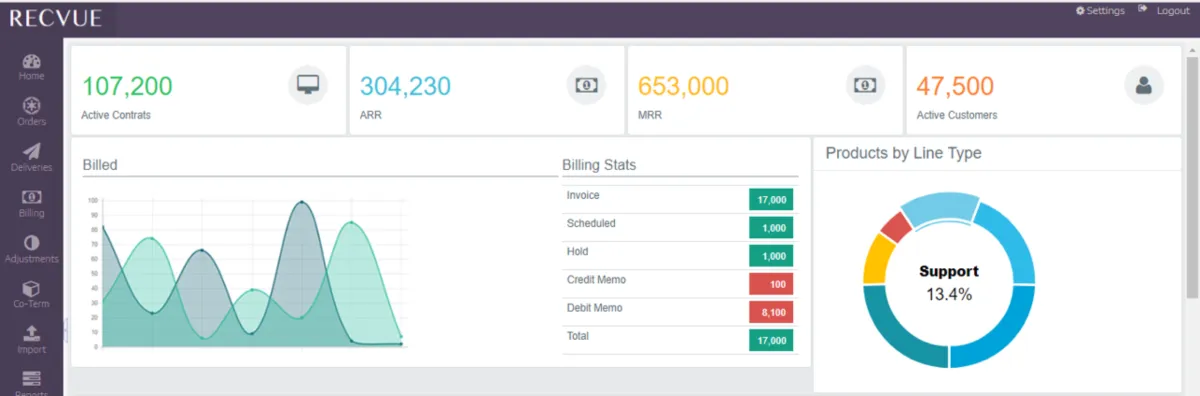Click the money icon on ARR card

(x=586, y=84)
